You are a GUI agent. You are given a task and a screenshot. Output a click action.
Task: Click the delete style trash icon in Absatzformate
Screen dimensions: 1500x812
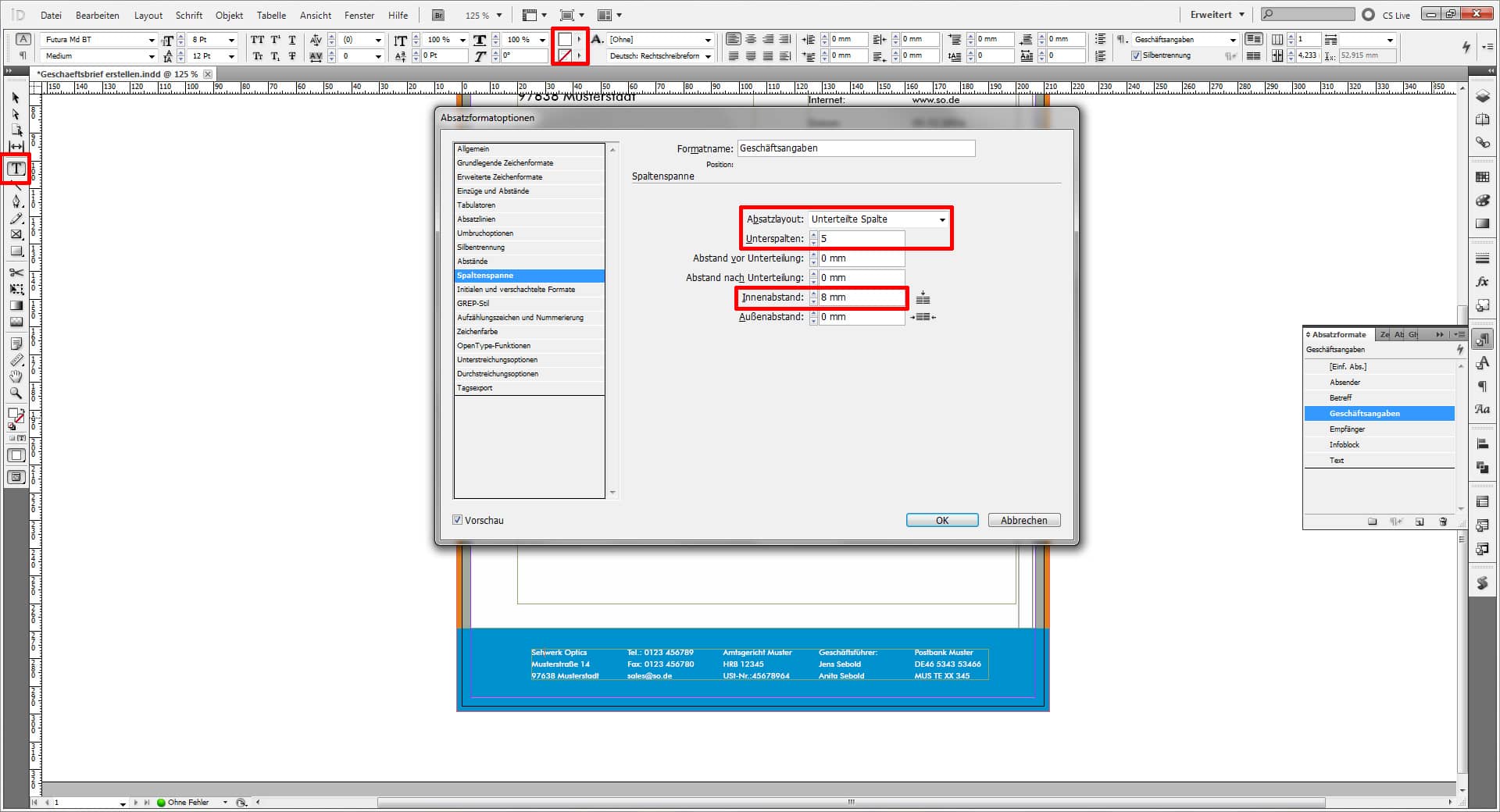(1443, 522)
